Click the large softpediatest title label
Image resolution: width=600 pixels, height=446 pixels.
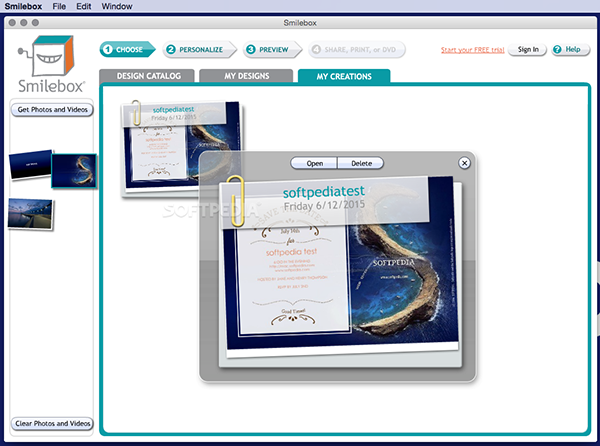click(324, 191)
